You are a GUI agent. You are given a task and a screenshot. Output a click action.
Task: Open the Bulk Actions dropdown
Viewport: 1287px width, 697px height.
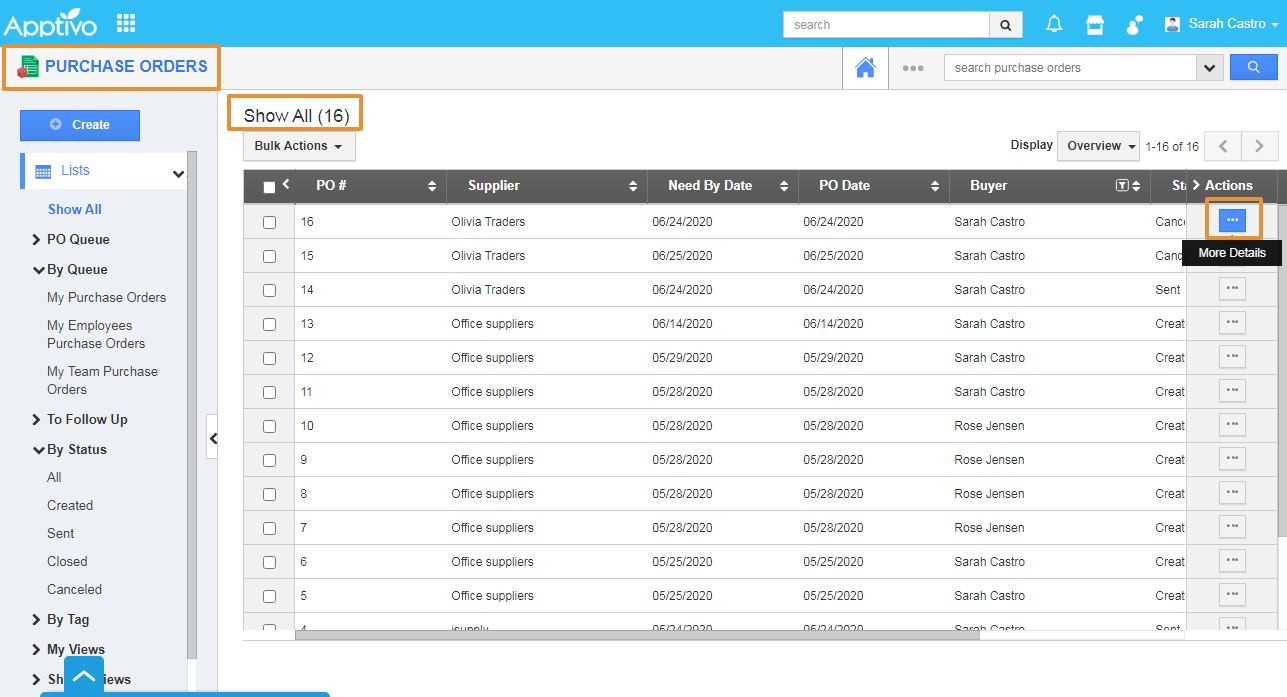(298, 146)
